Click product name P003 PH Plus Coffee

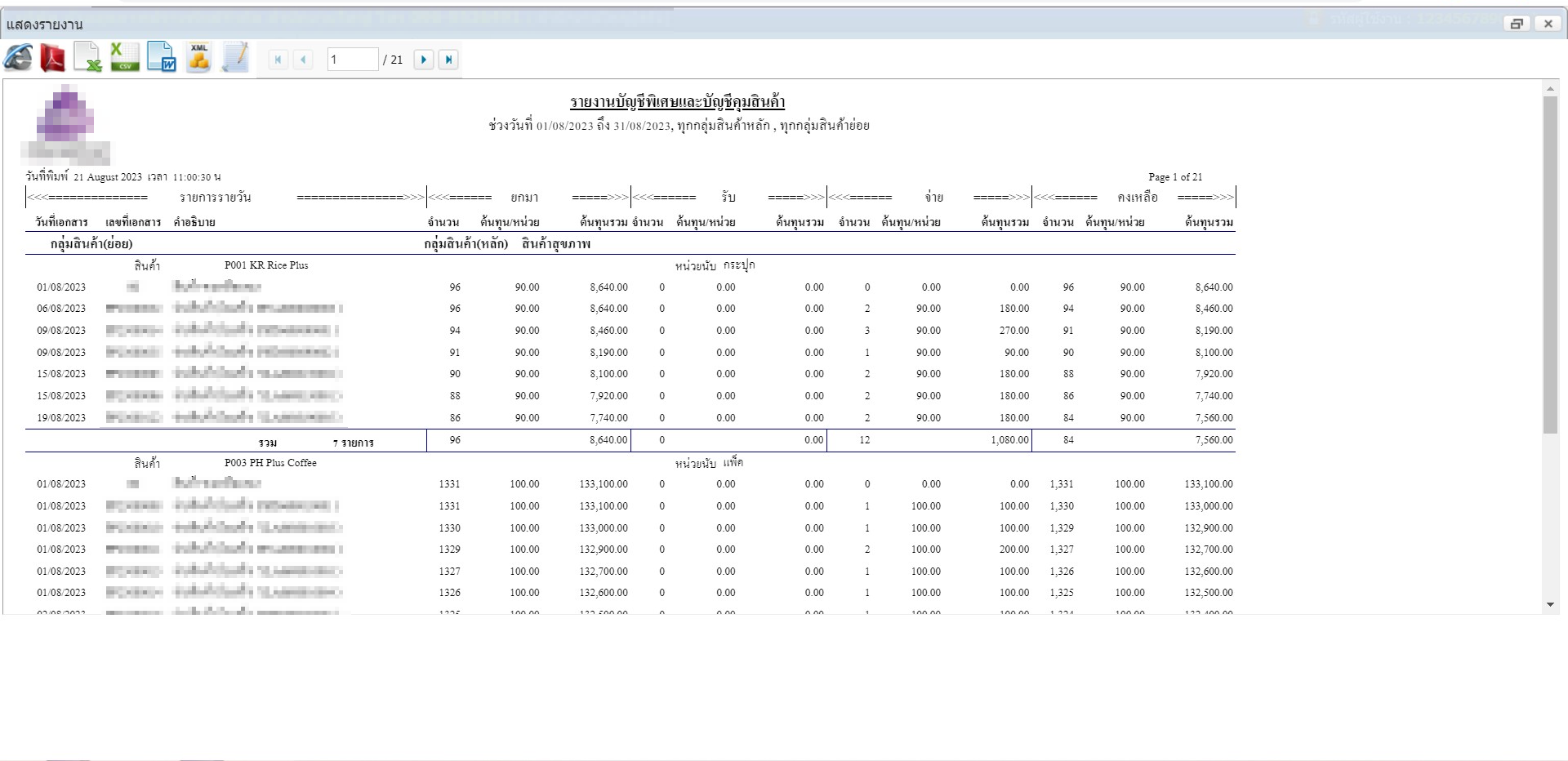pos(270,463)
